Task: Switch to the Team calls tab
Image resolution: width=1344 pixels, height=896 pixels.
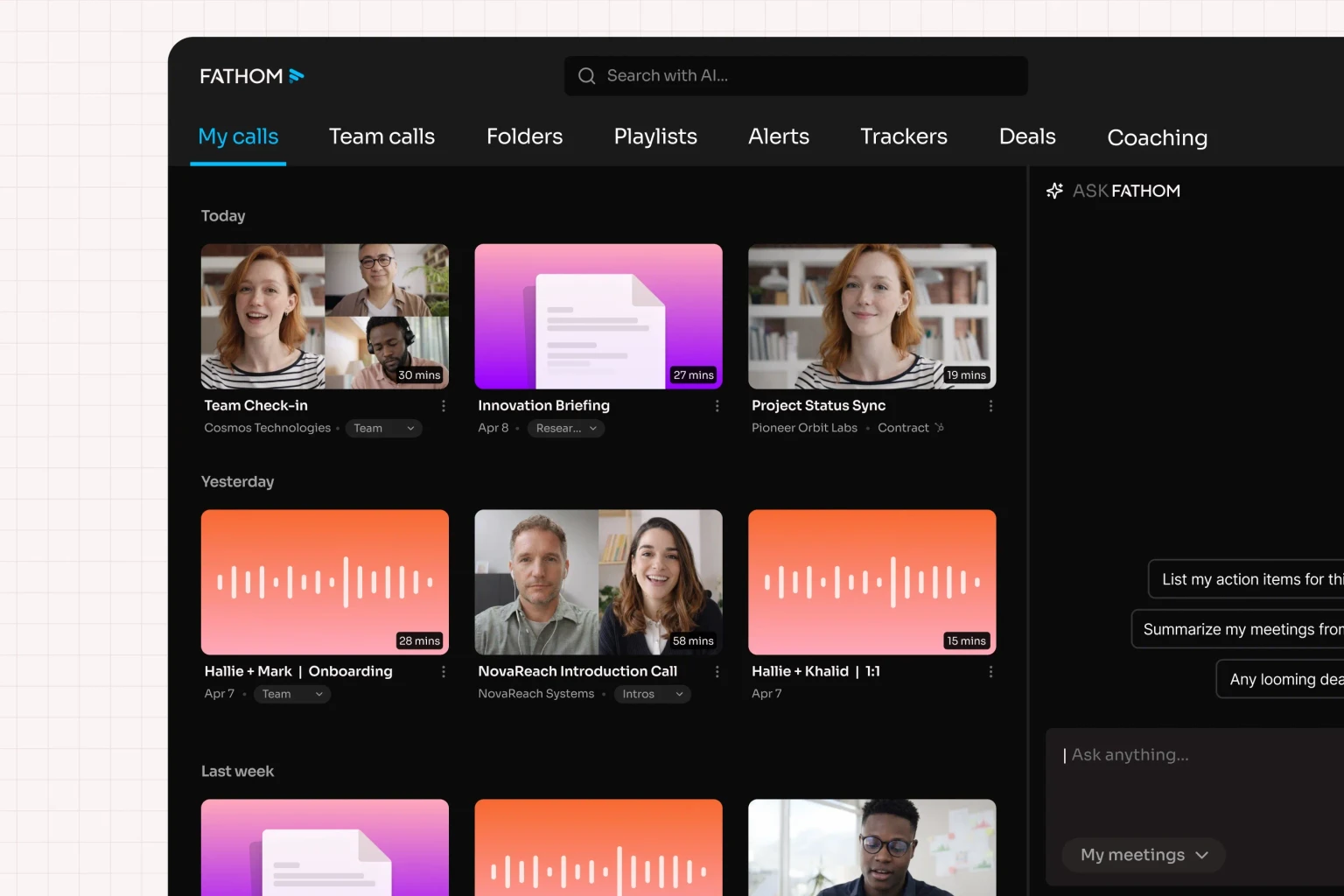Action: tap(381, 136)
